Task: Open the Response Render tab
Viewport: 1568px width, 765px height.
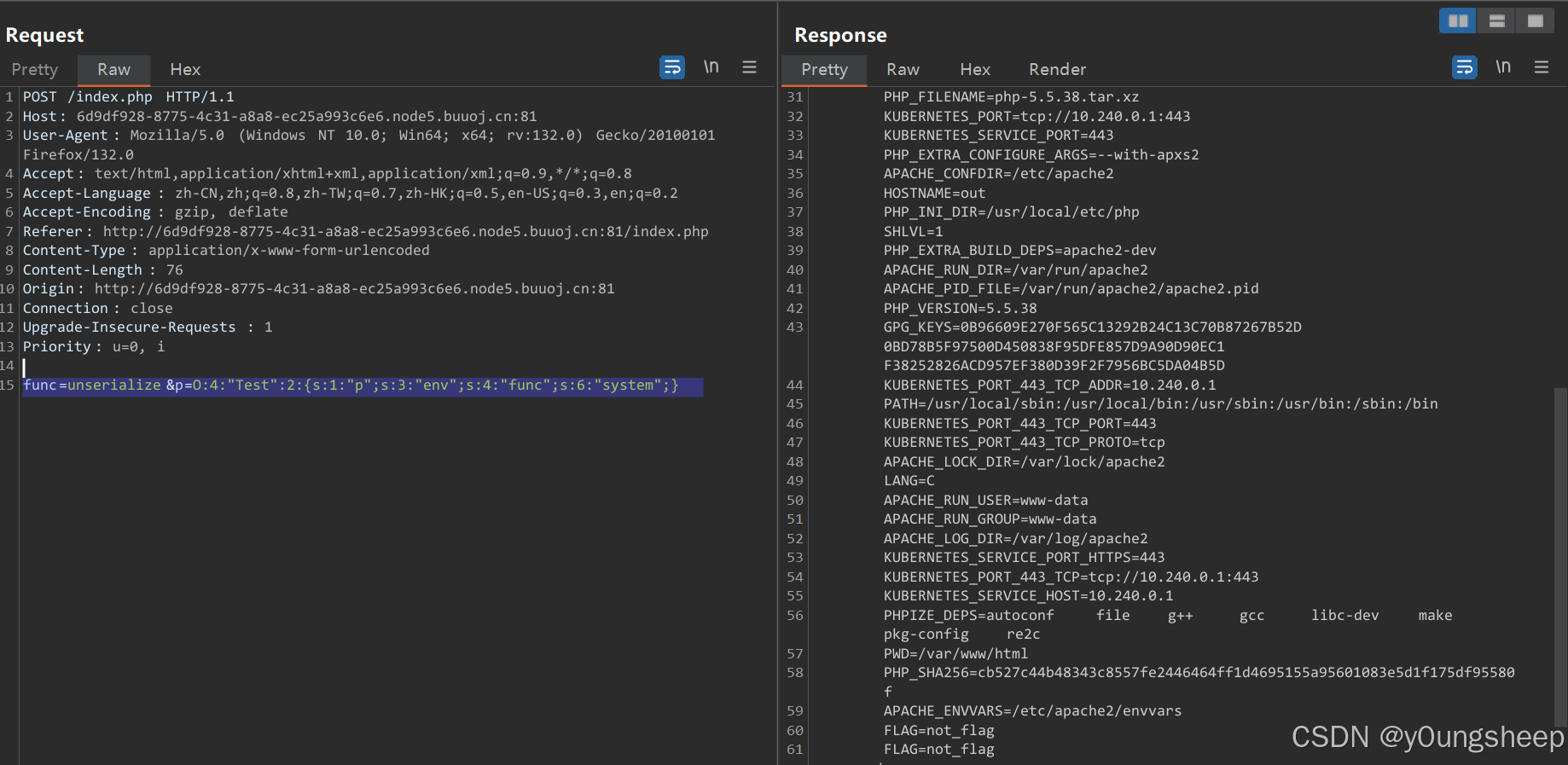Action: [1057, 70]
